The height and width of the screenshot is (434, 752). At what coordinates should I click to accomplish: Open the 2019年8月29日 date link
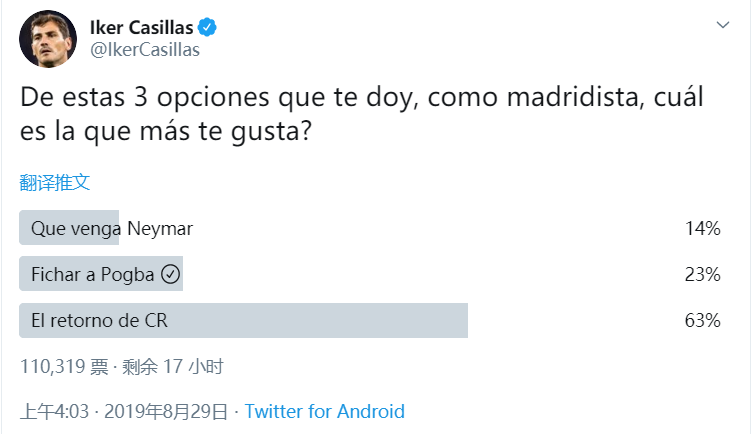pos(166,411)
